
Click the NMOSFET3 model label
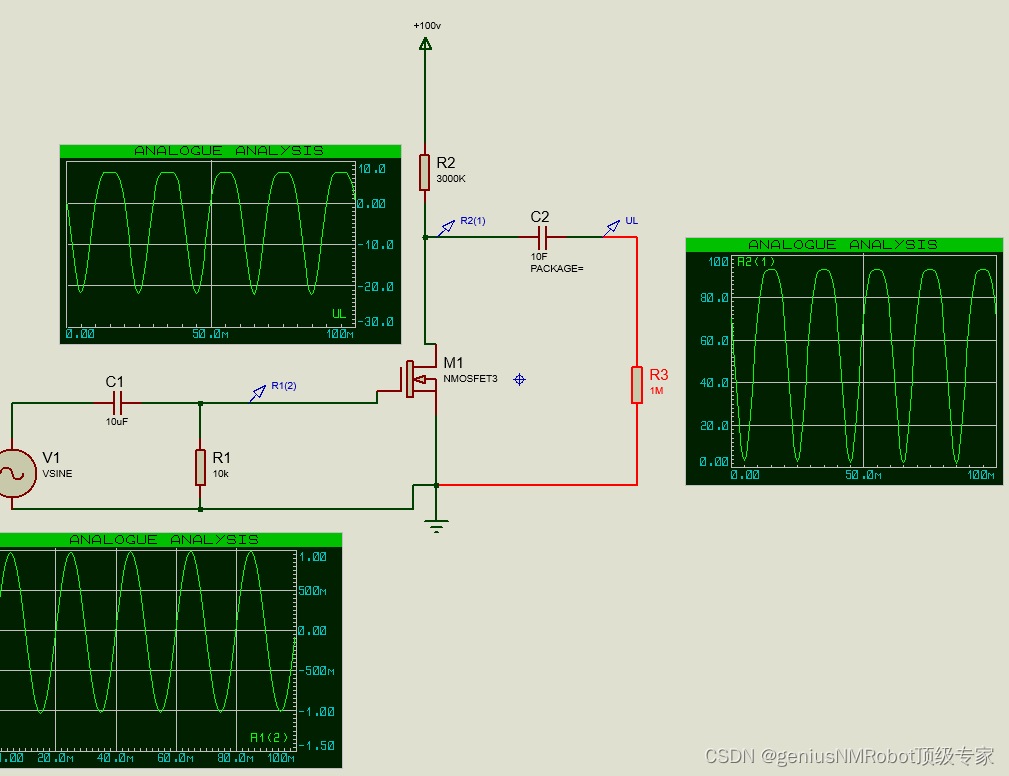tap(470, 378)
